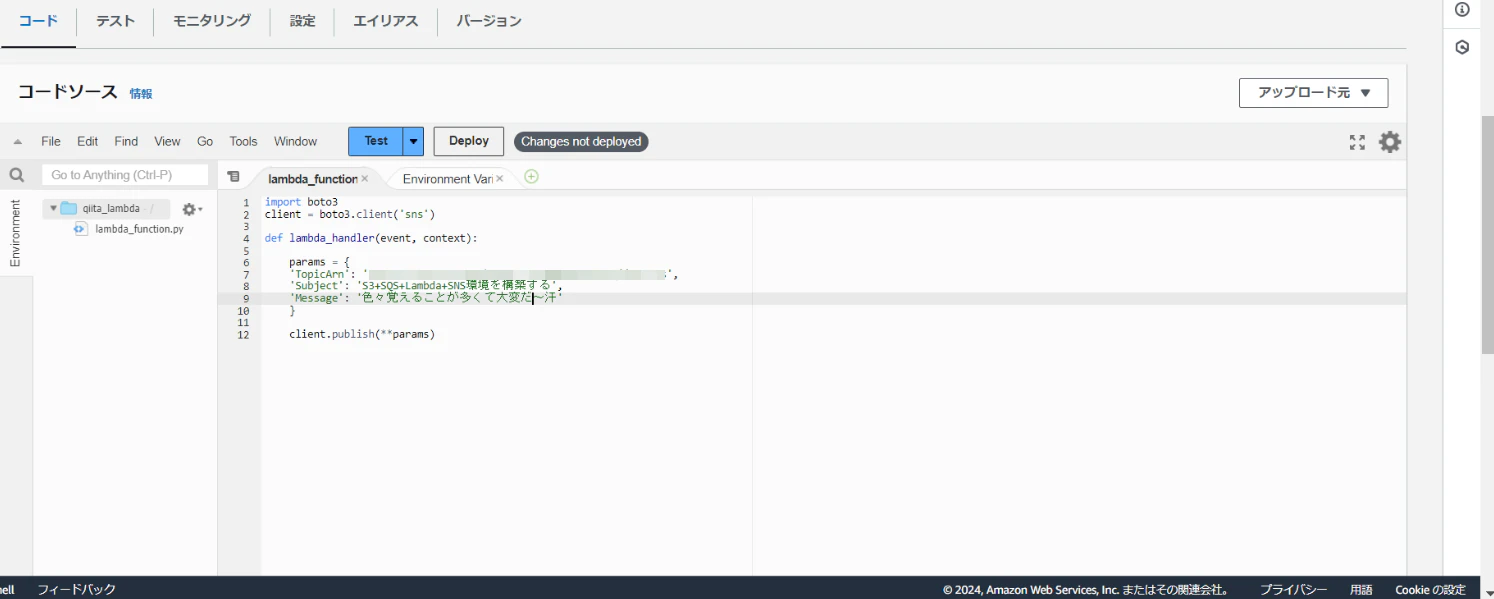Open the Tools menu
Image resolution: width=1494 pixels, height=599 pixels.
coord(243,142)
